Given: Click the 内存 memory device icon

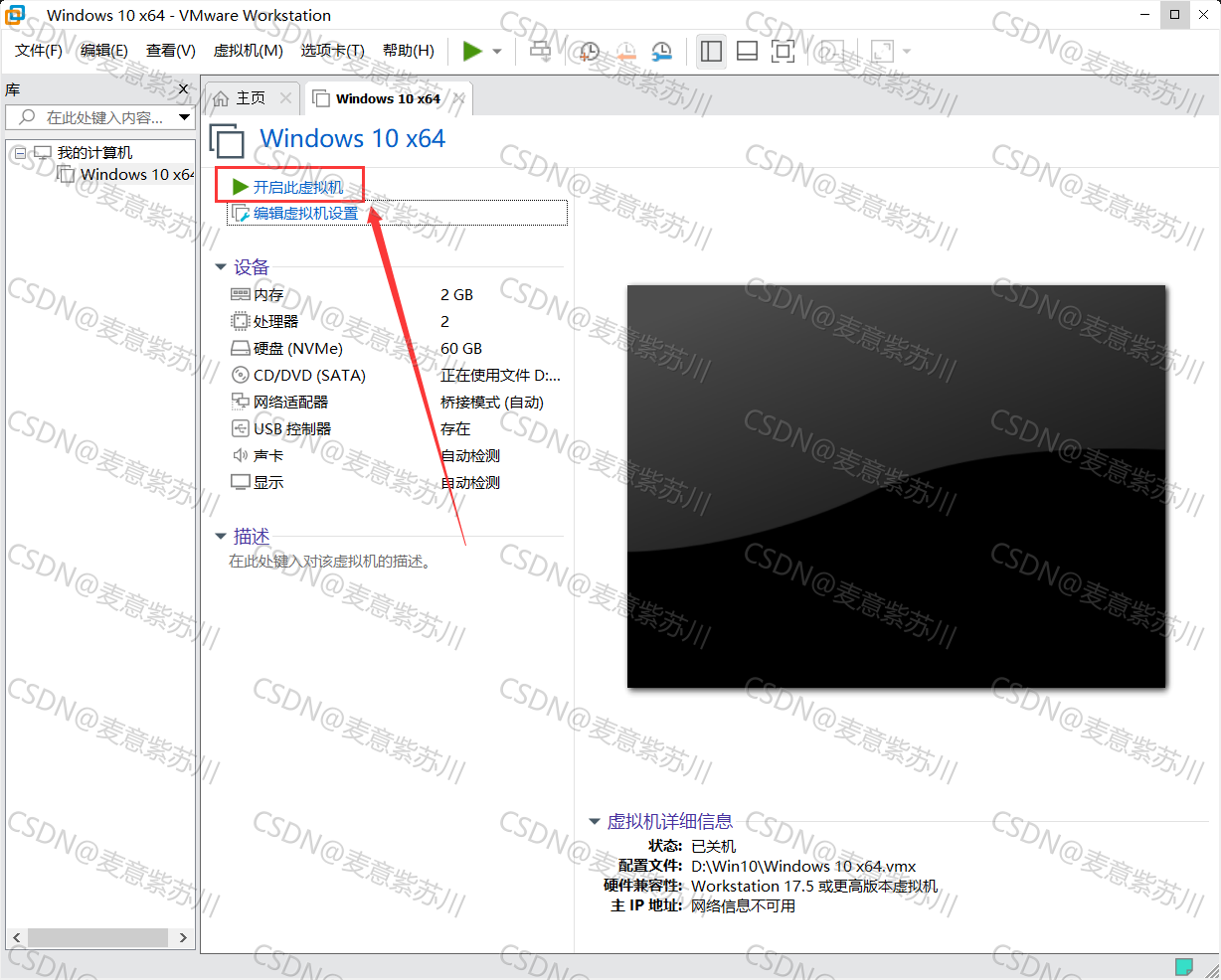Looking at the screenshot, I should [x=240, y=294].
